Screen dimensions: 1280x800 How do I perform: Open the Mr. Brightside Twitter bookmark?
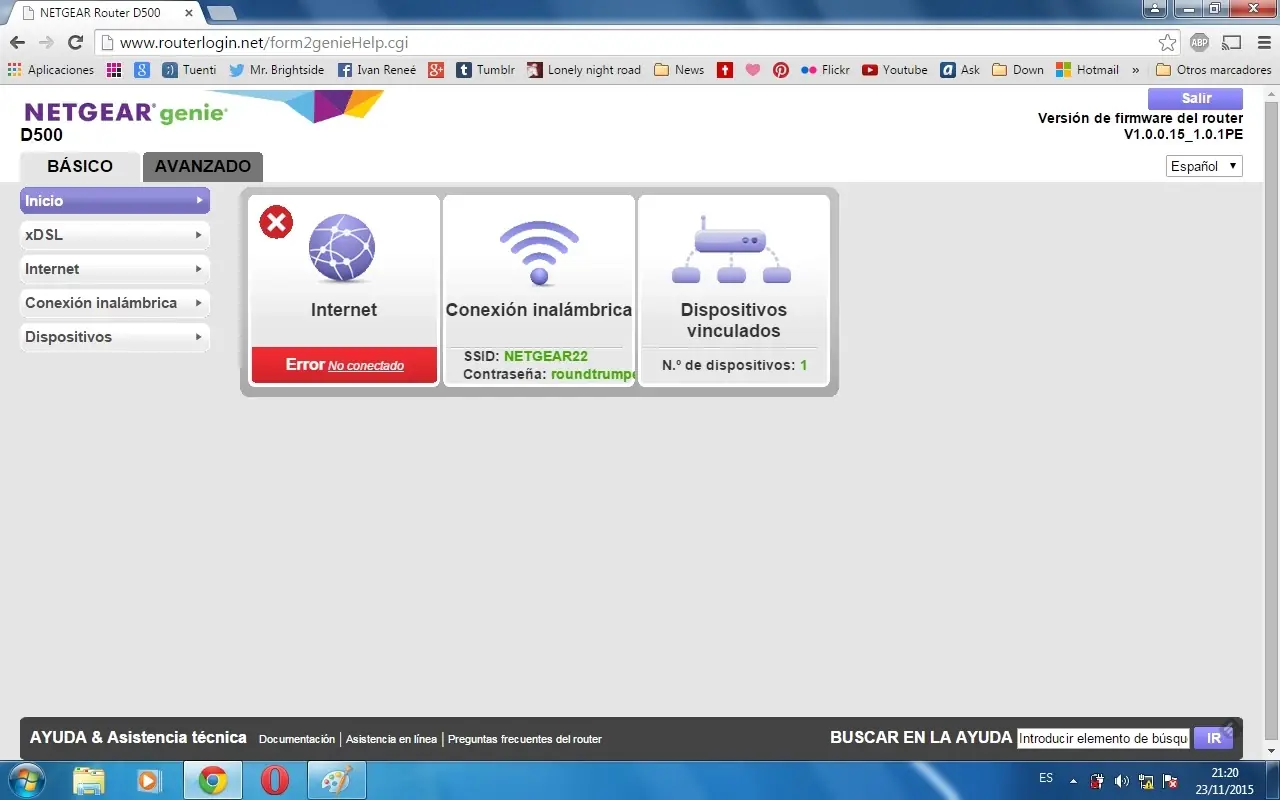pos(277,70)
